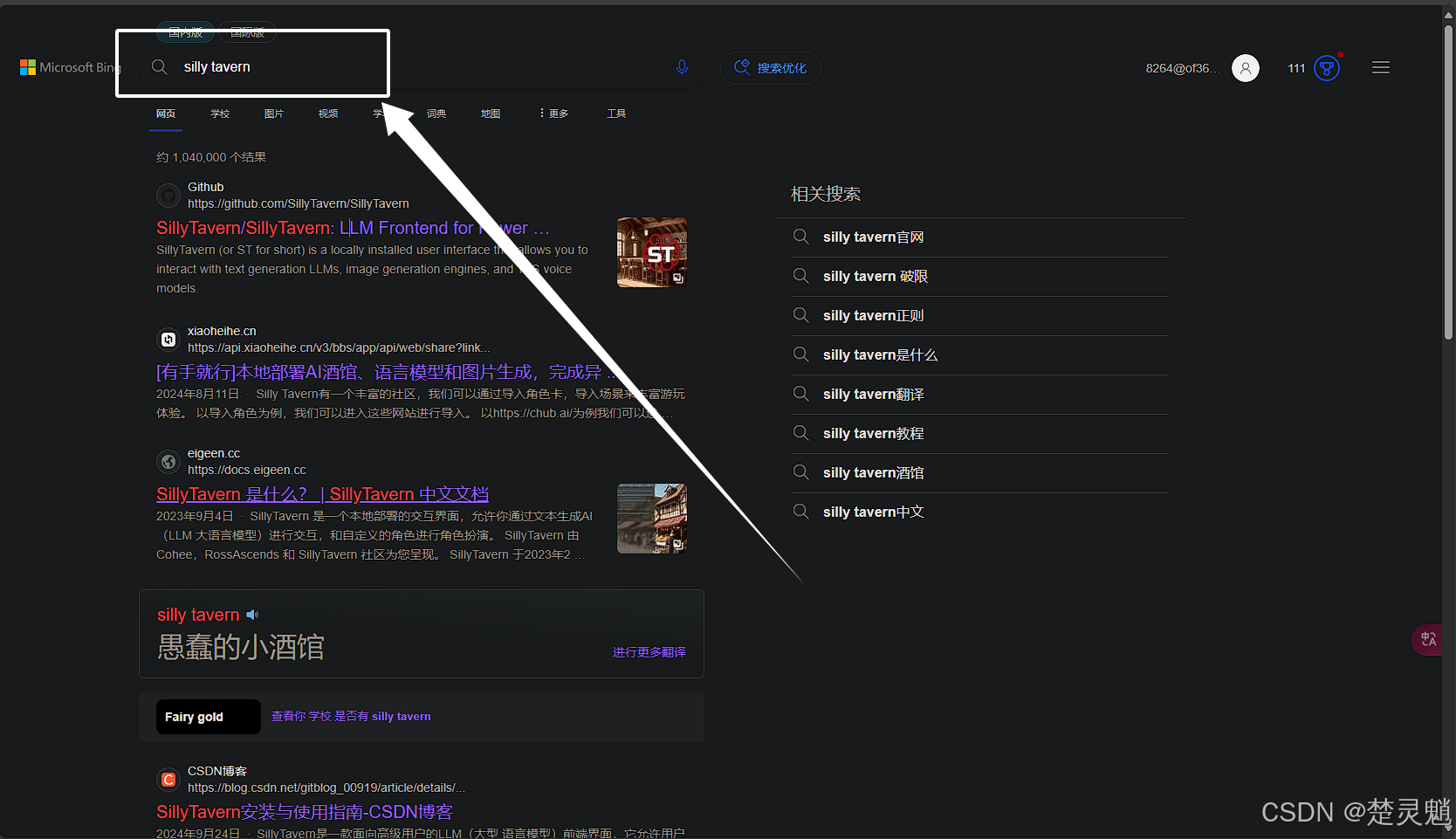Screen dimensions: 1456x839
Task: Search related term silly tavern酒馆
Action: pos(873,472)
